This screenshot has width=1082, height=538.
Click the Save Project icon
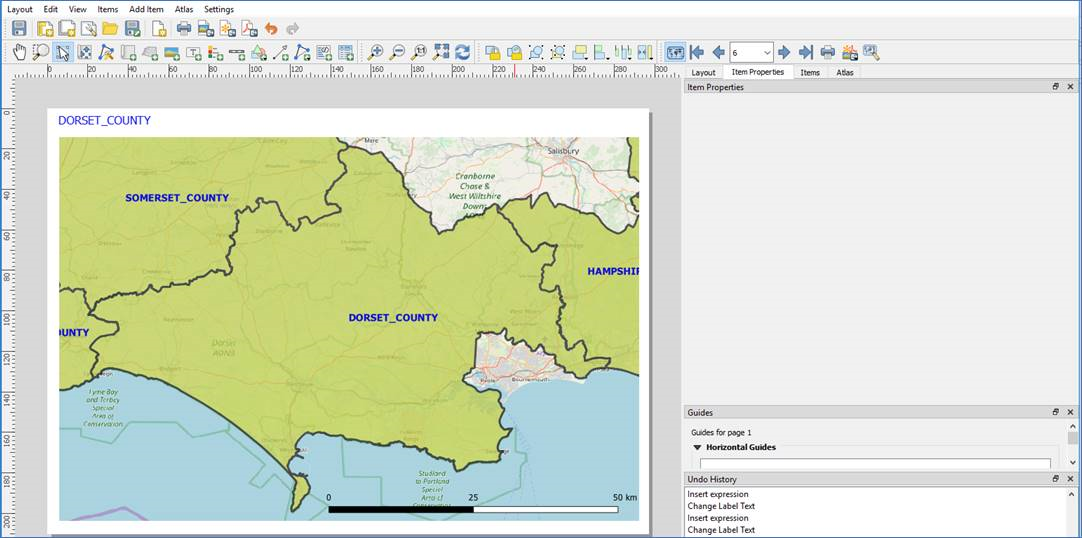(x=19, y=28)
